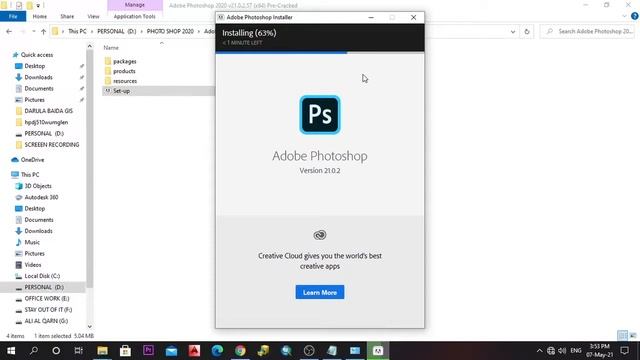Image resolution: width=640 pixels, height=360 pixels.
Task: Open the packages folder
Action: 124,61
